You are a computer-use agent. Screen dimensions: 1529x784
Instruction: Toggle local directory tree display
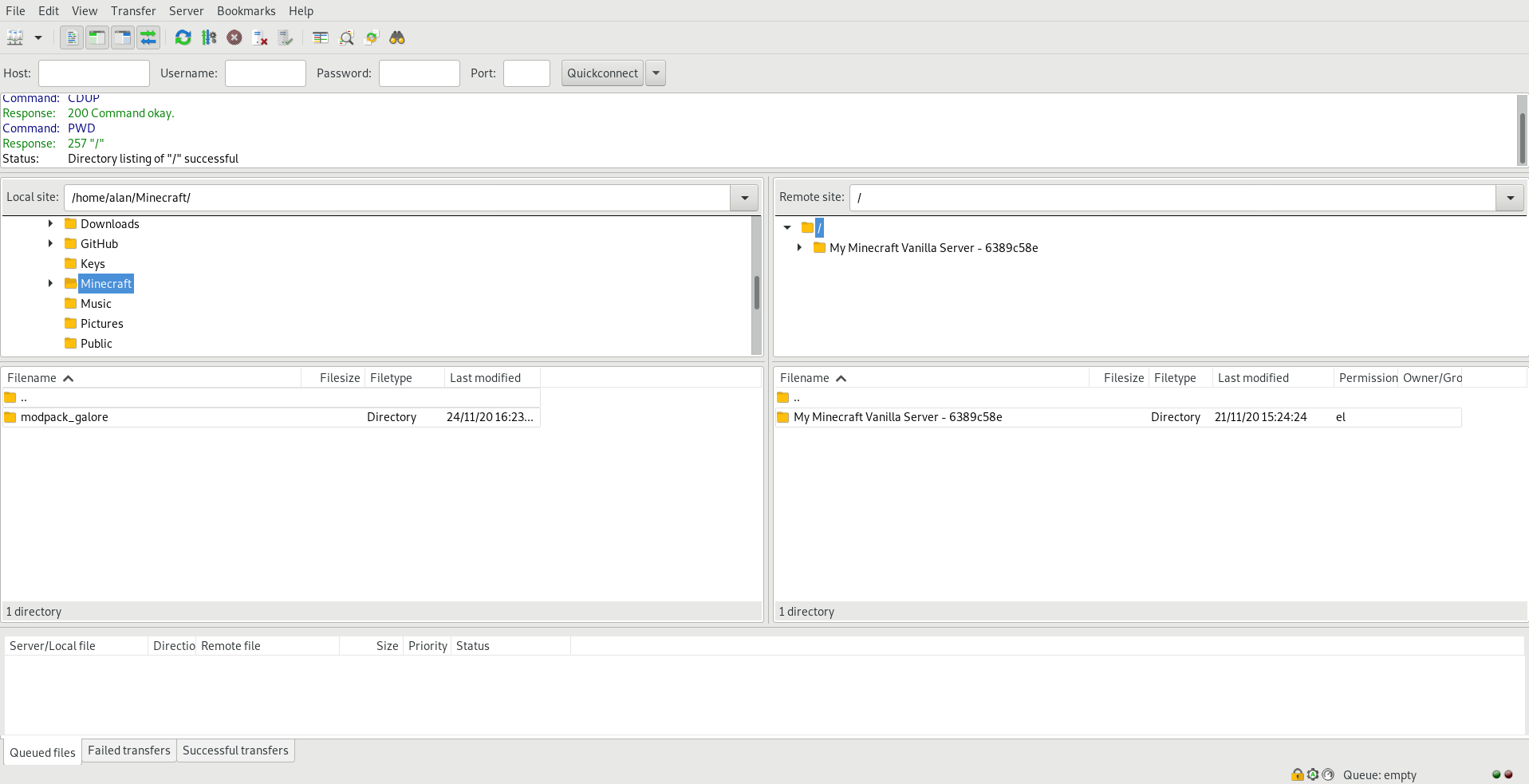pyautogui.click(x=97, y=37)
